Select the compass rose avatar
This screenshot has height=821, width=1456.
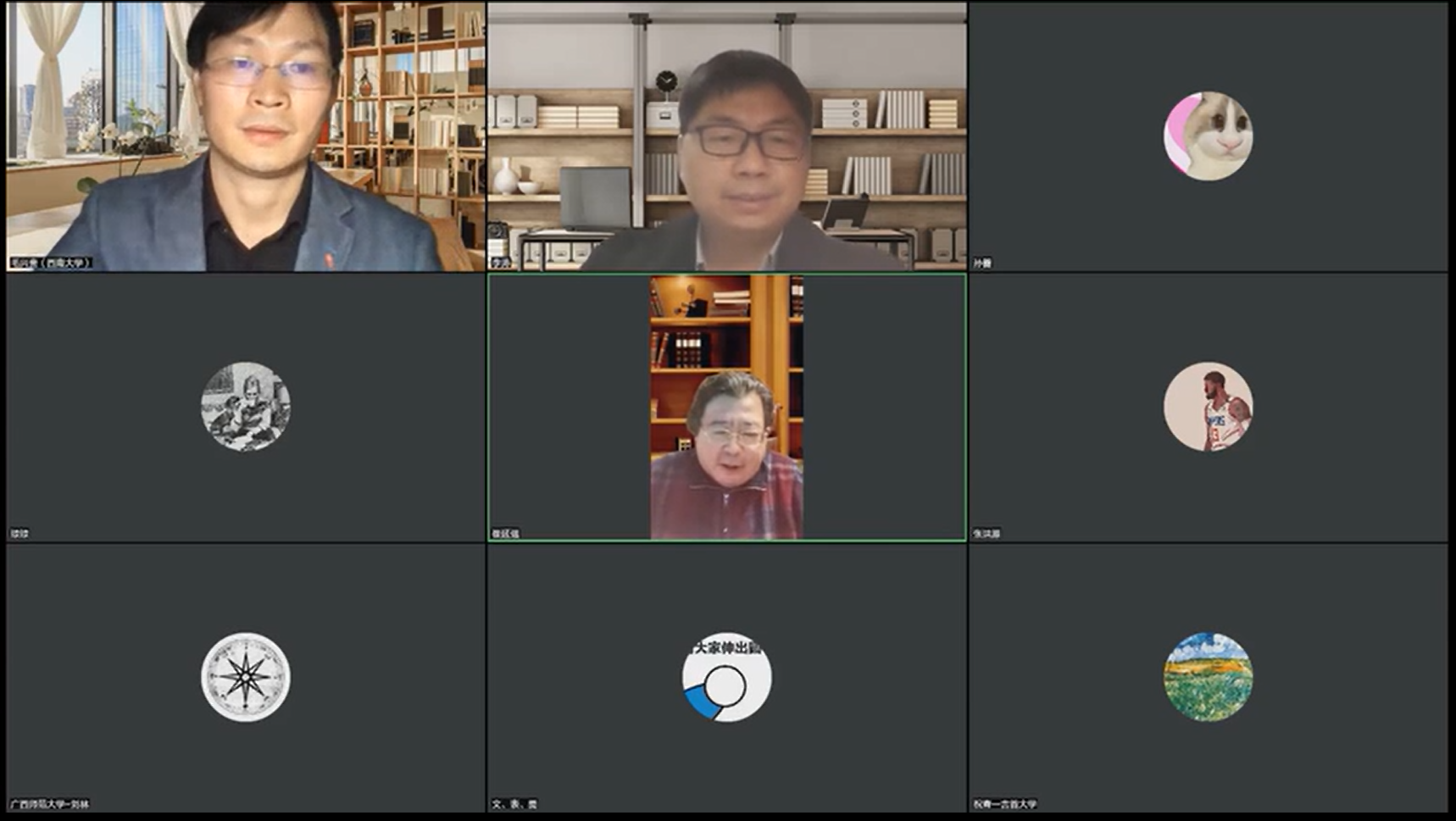coord(246,676)
